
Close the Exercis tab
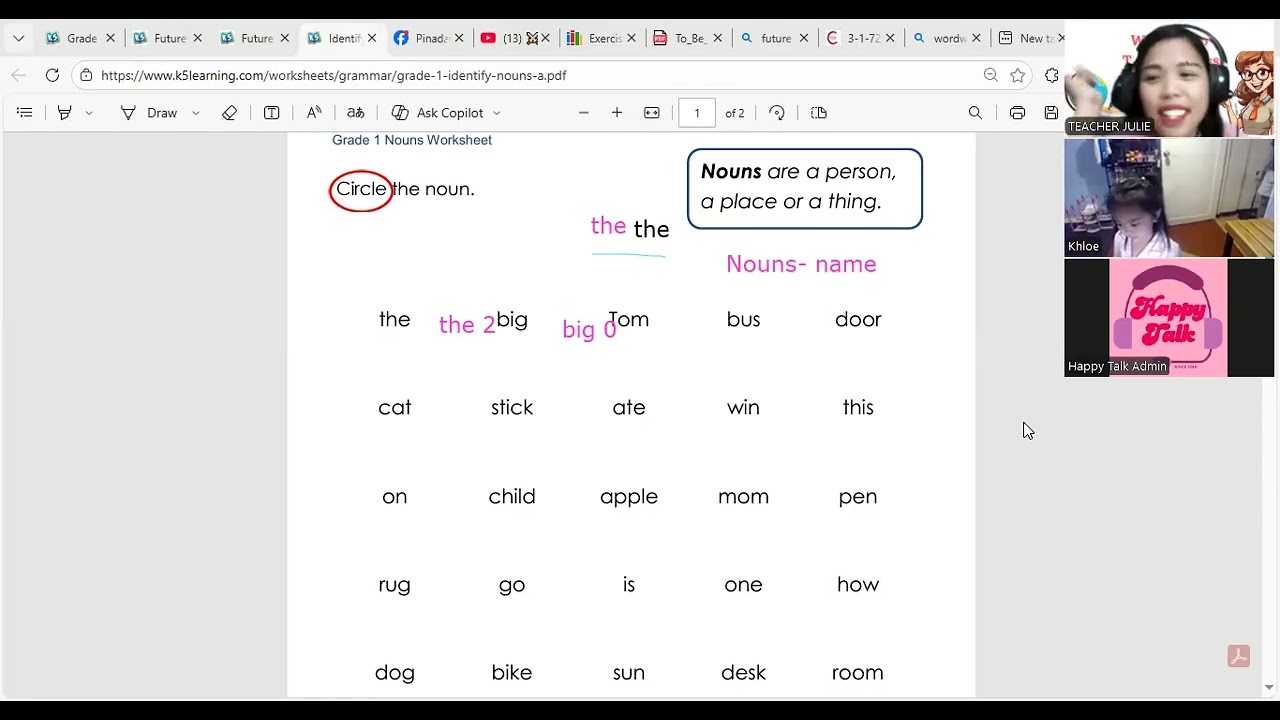[631, 38]
